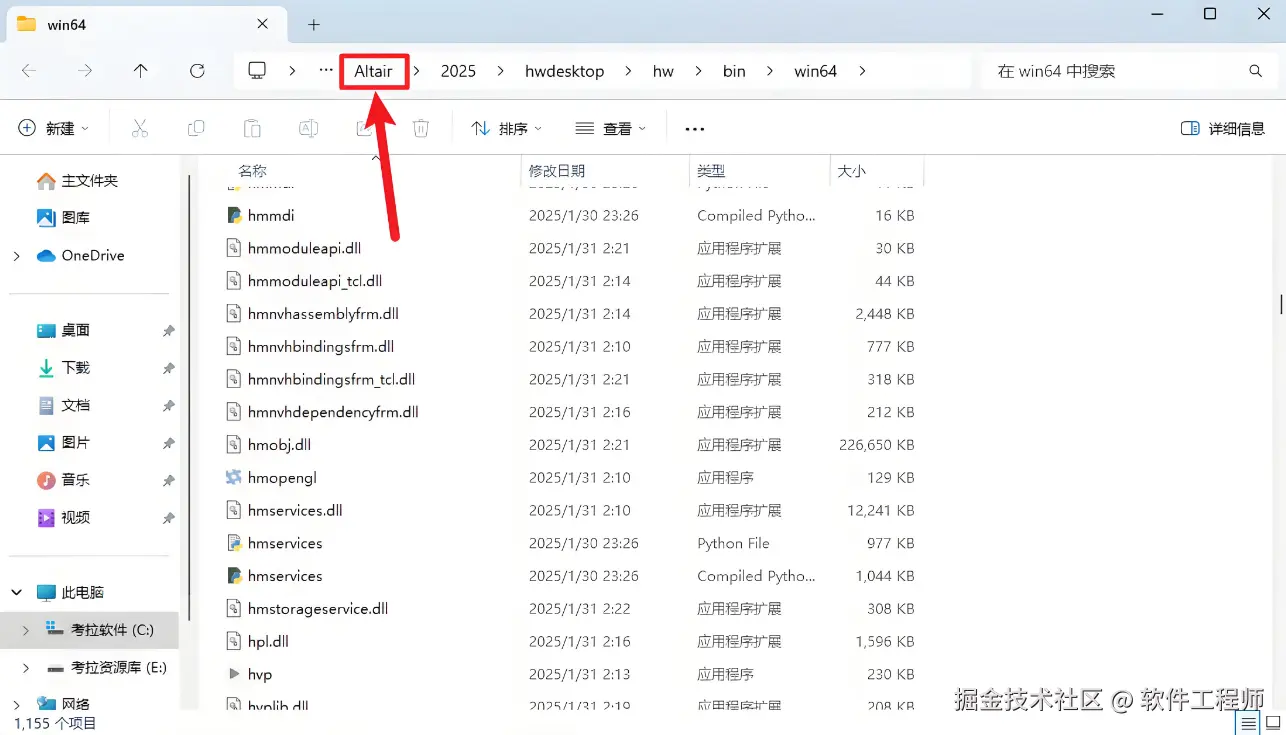Click the Copy icon in toolbar

pos(196,128)
